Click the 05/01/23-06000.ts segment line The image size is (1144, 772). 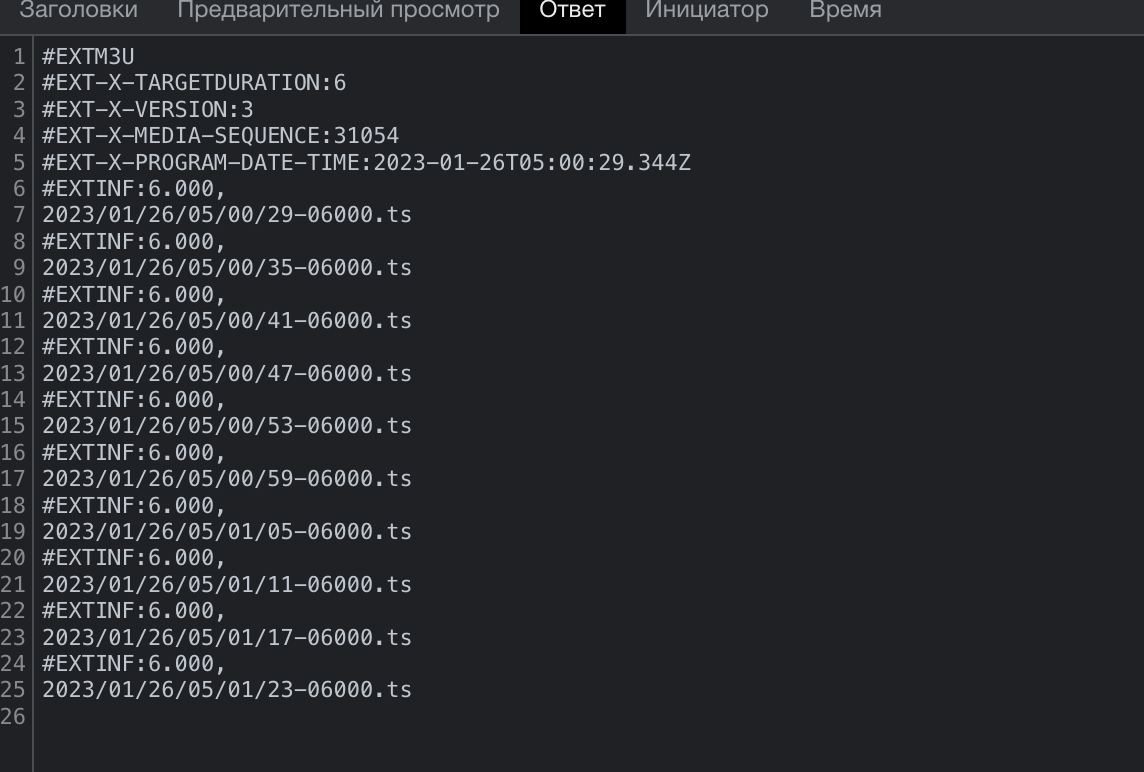[x=227, y=690]
